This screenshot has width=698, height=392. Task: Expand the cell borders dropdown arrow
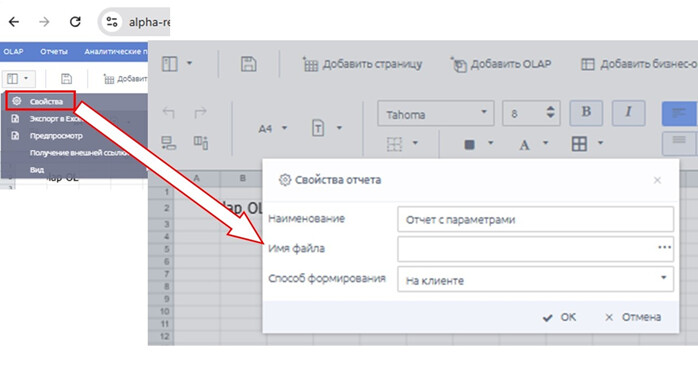coord(415,143)
